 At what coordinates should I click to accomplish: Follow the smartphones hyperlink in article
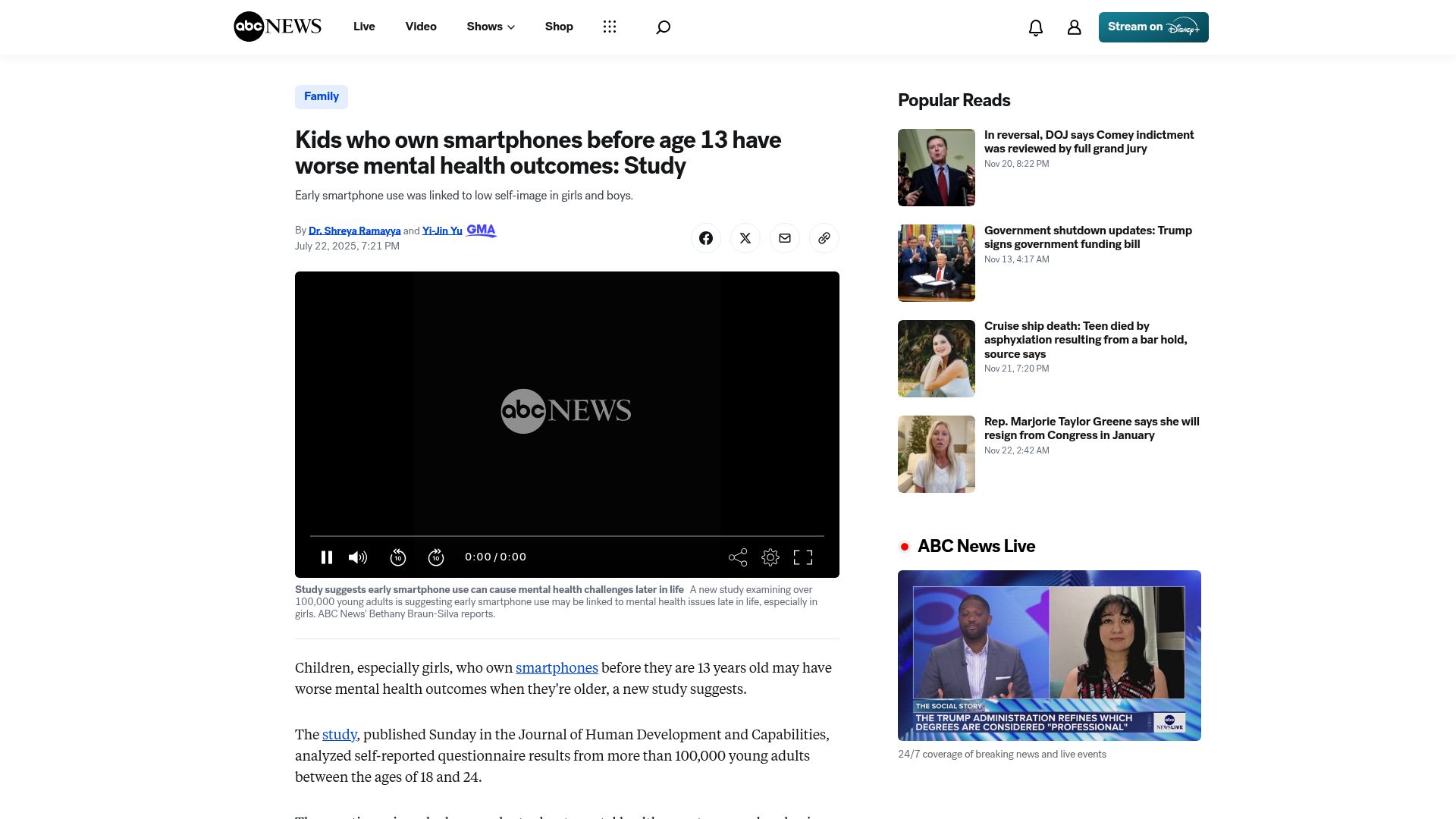point(557,668)
